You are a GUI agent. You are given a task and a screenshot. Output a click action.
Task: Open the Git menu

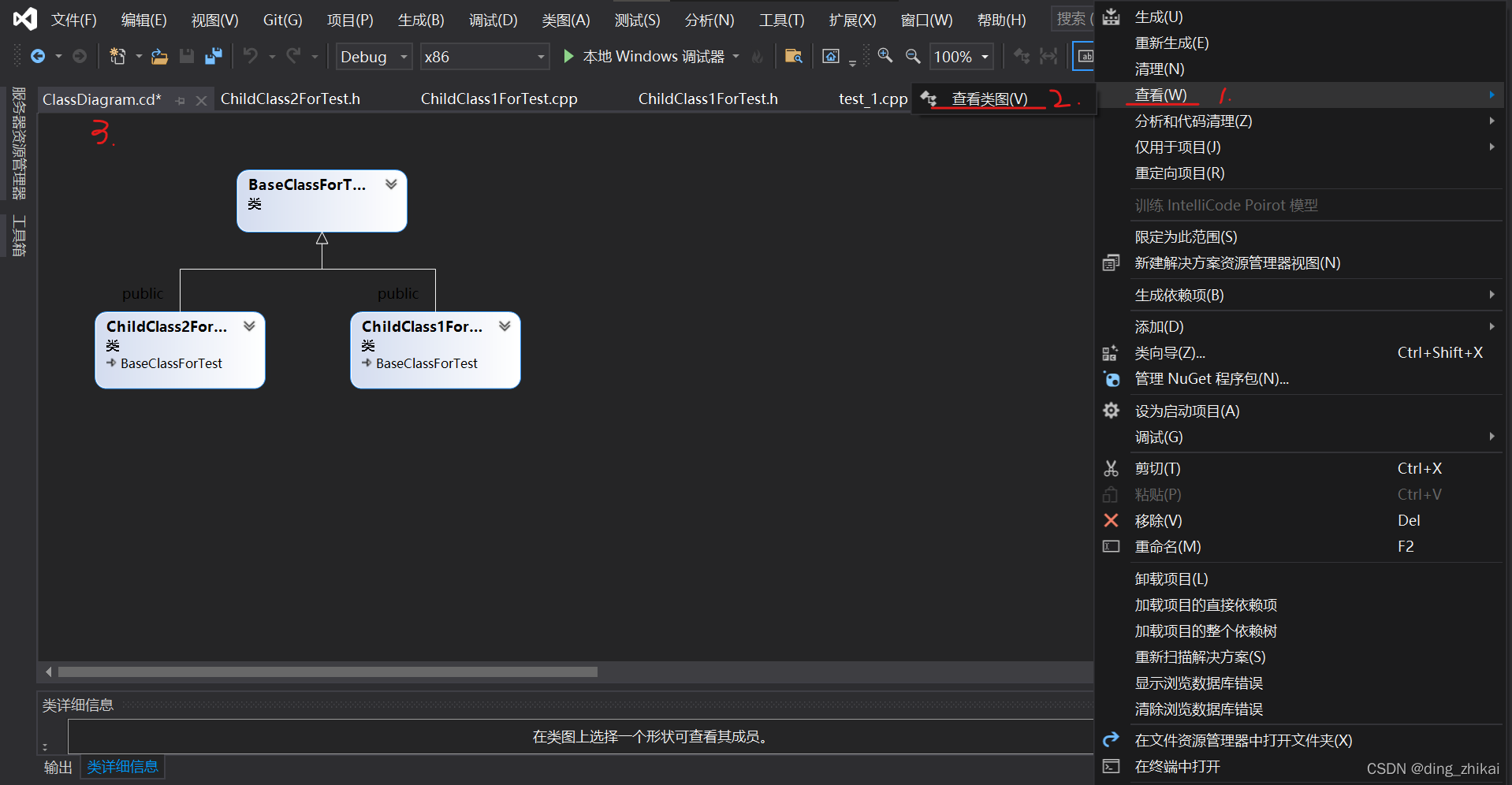click(x=283, y=20)
